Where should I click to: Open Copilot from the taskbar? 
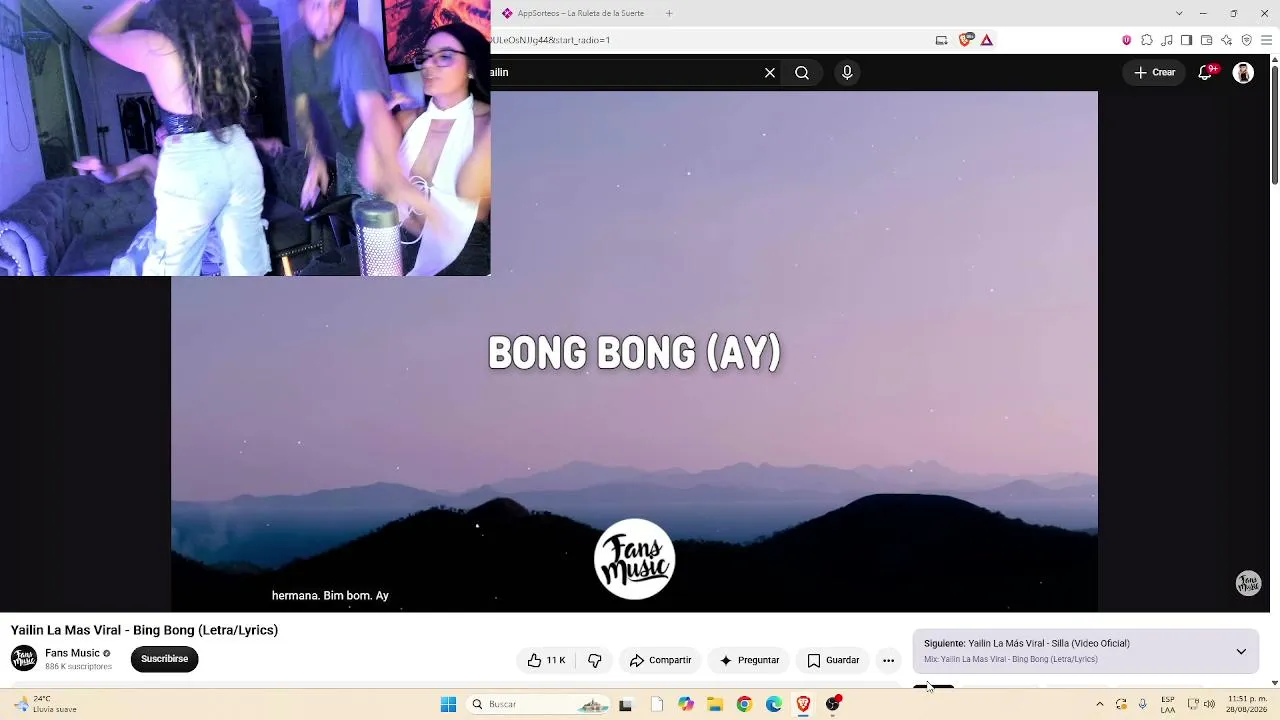pos(685,705)
